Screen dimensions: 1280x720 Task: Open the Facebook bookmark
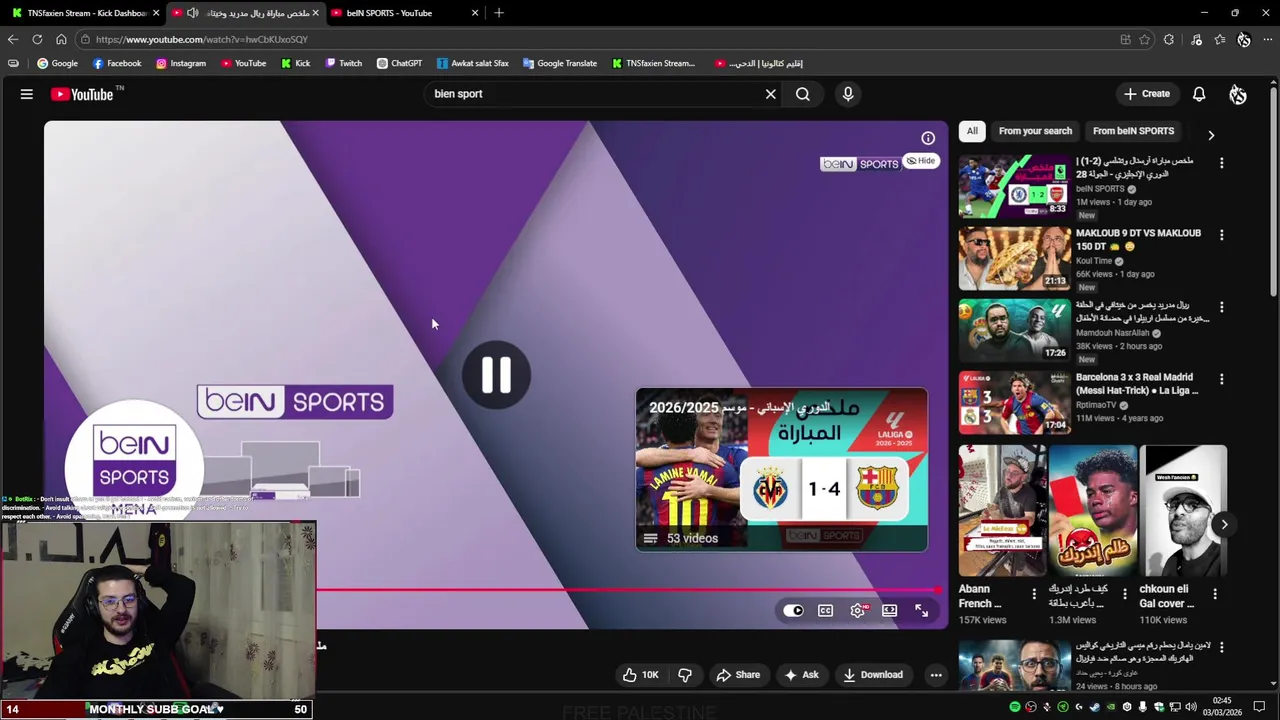pyautogui.click(x=117, y=63)
